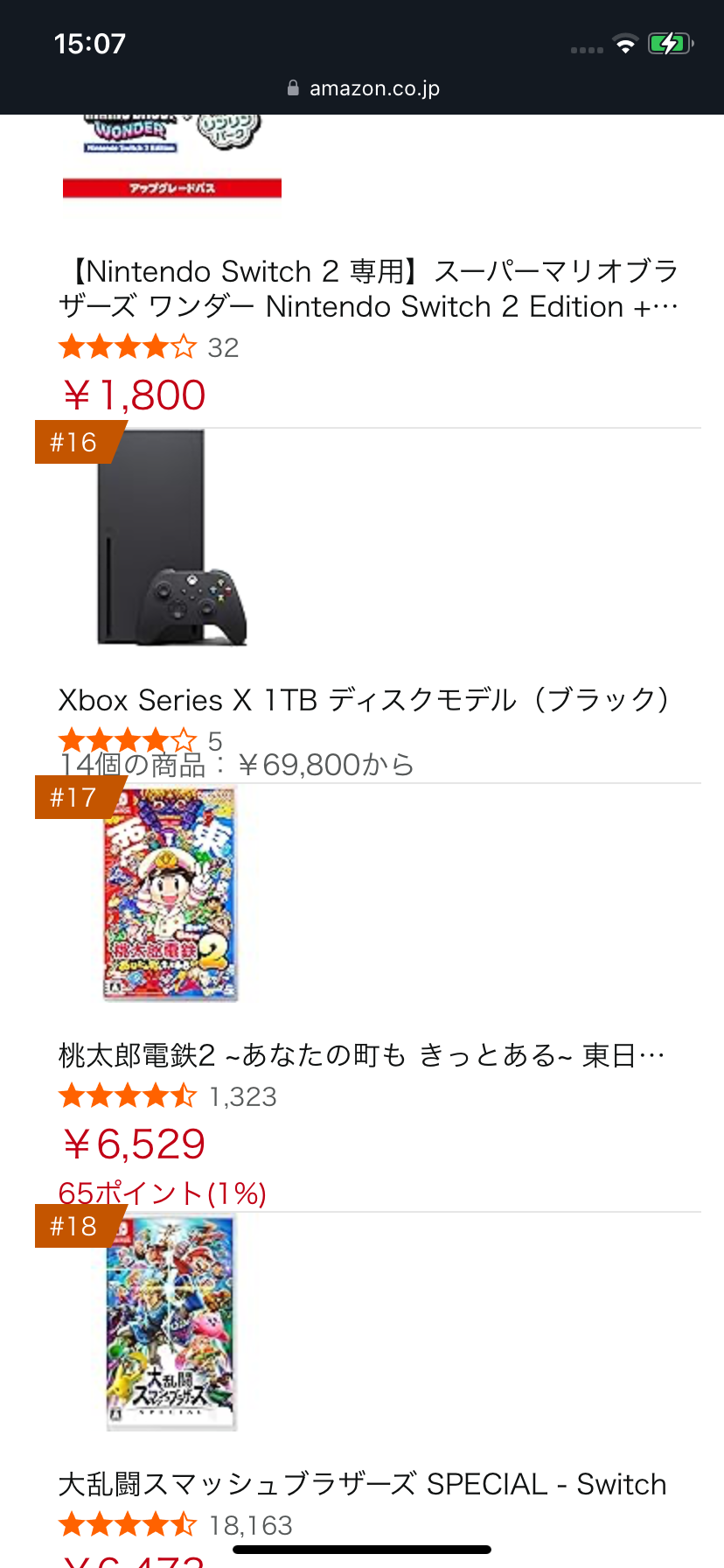Image resolution: width=724 pixels, height=1568 pixels.
Task: Tap the ¥6,529 price
Action: pos(134,1144)
